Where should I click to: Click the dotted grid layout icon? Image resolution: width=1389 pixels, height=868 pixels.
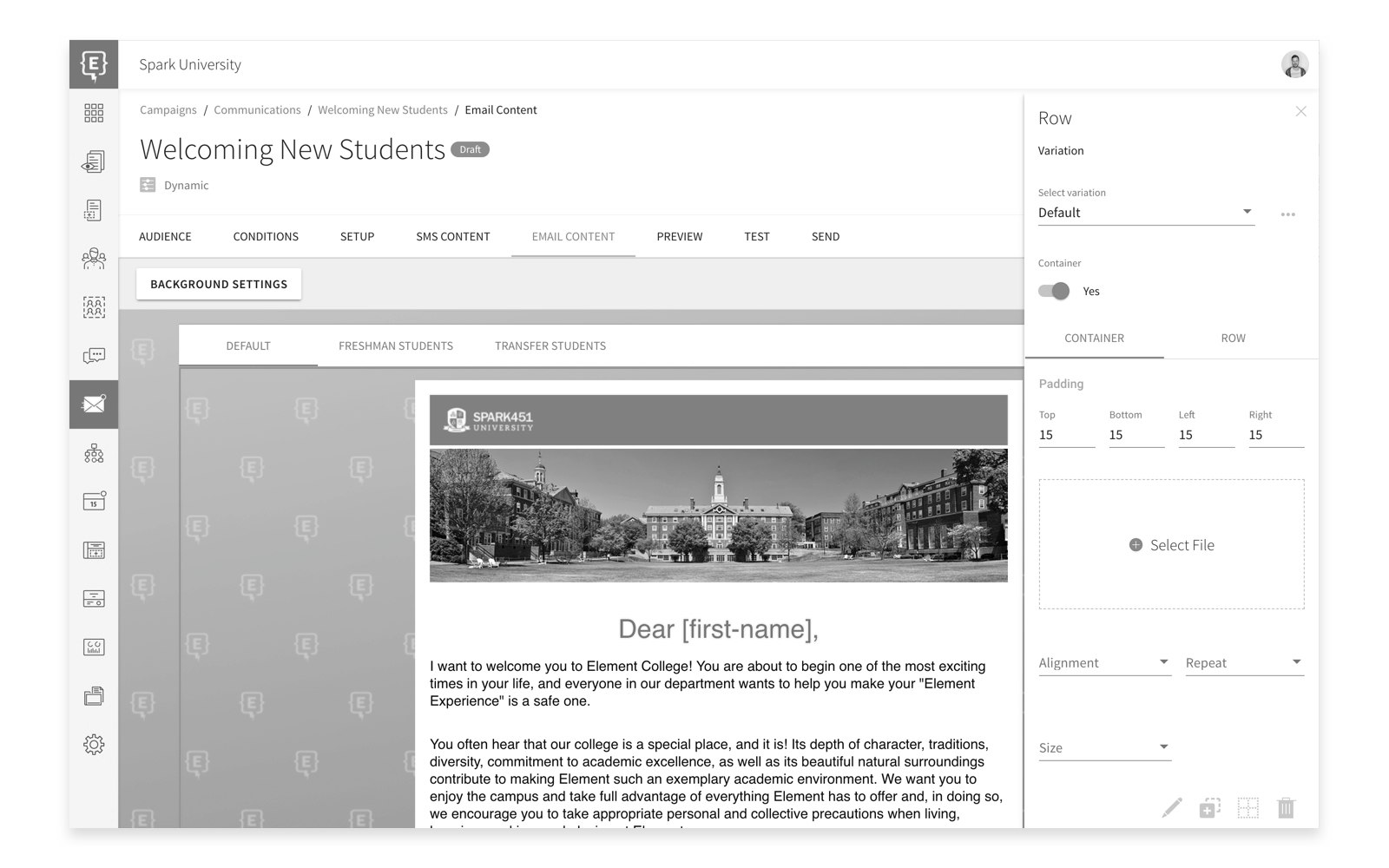1247,808
